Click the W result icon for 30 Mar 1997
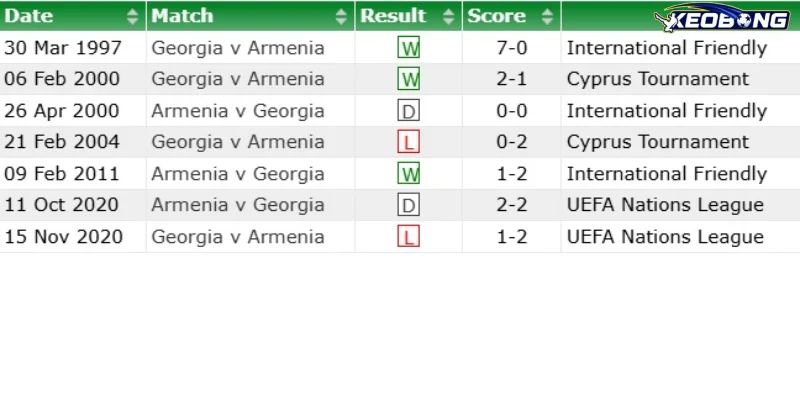 pos(408,47)
